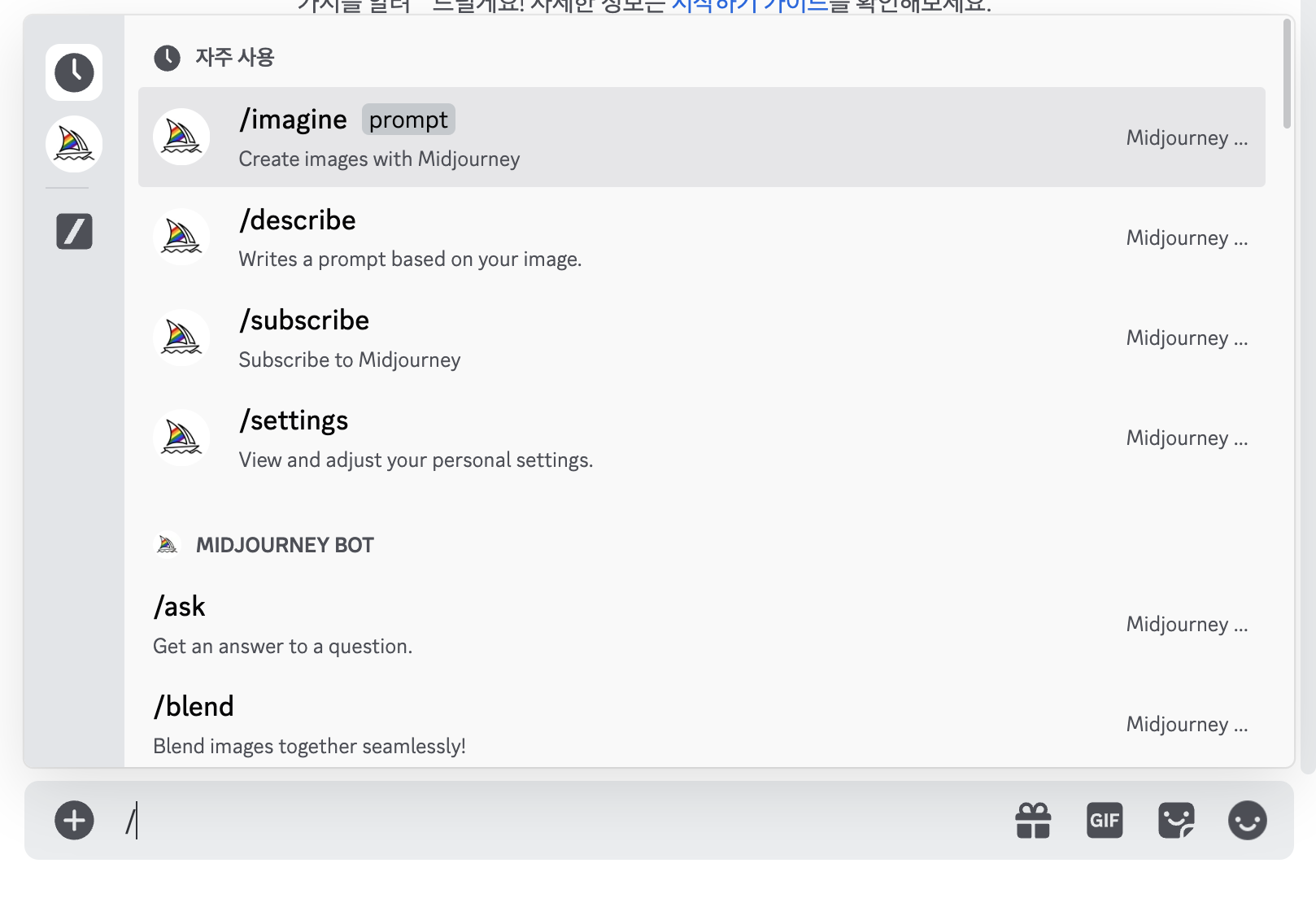Click 'Writes a prompt based on your image.'
The width and height of the screenshot is (1316, 898).
pyautogui.click(x=410, y=259)
